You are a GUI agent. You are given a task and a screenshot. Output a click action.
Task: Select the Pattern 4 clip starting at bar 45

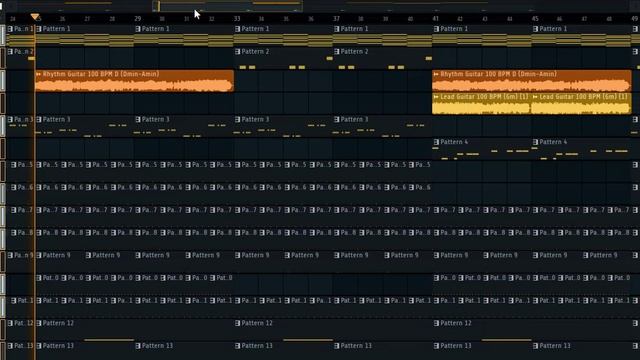coord(582,149)
